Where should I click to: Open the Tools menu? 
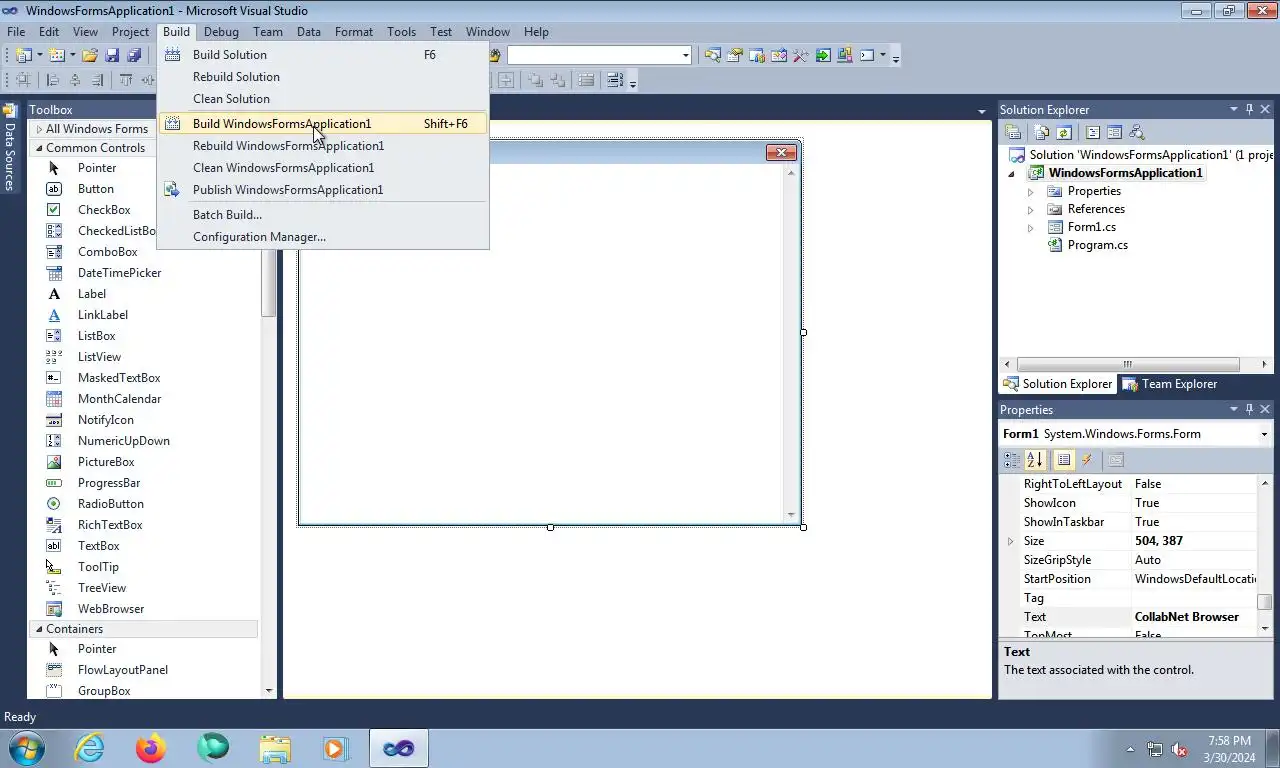(401, 32)
